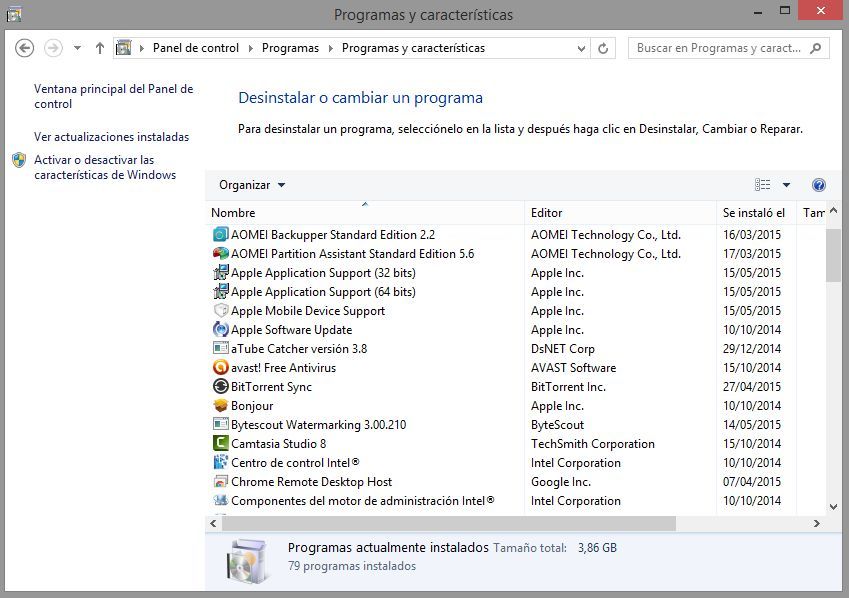Select Apple Mobile Device Support row name
This screenshot has height=598, width=849.
[x=308, y=311]
